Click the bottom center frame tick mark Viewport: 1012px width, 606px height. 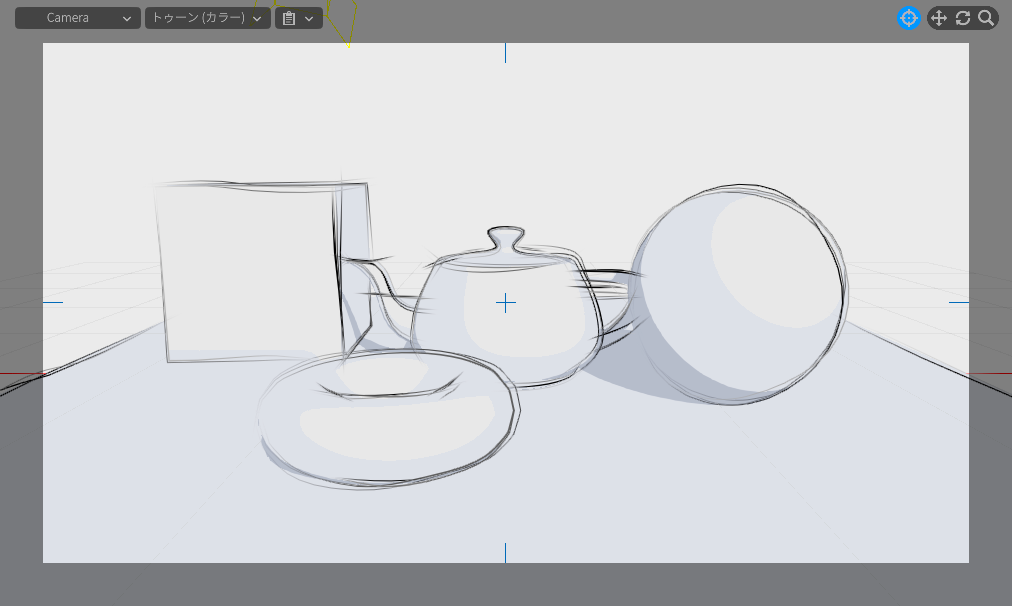point(505,552)
